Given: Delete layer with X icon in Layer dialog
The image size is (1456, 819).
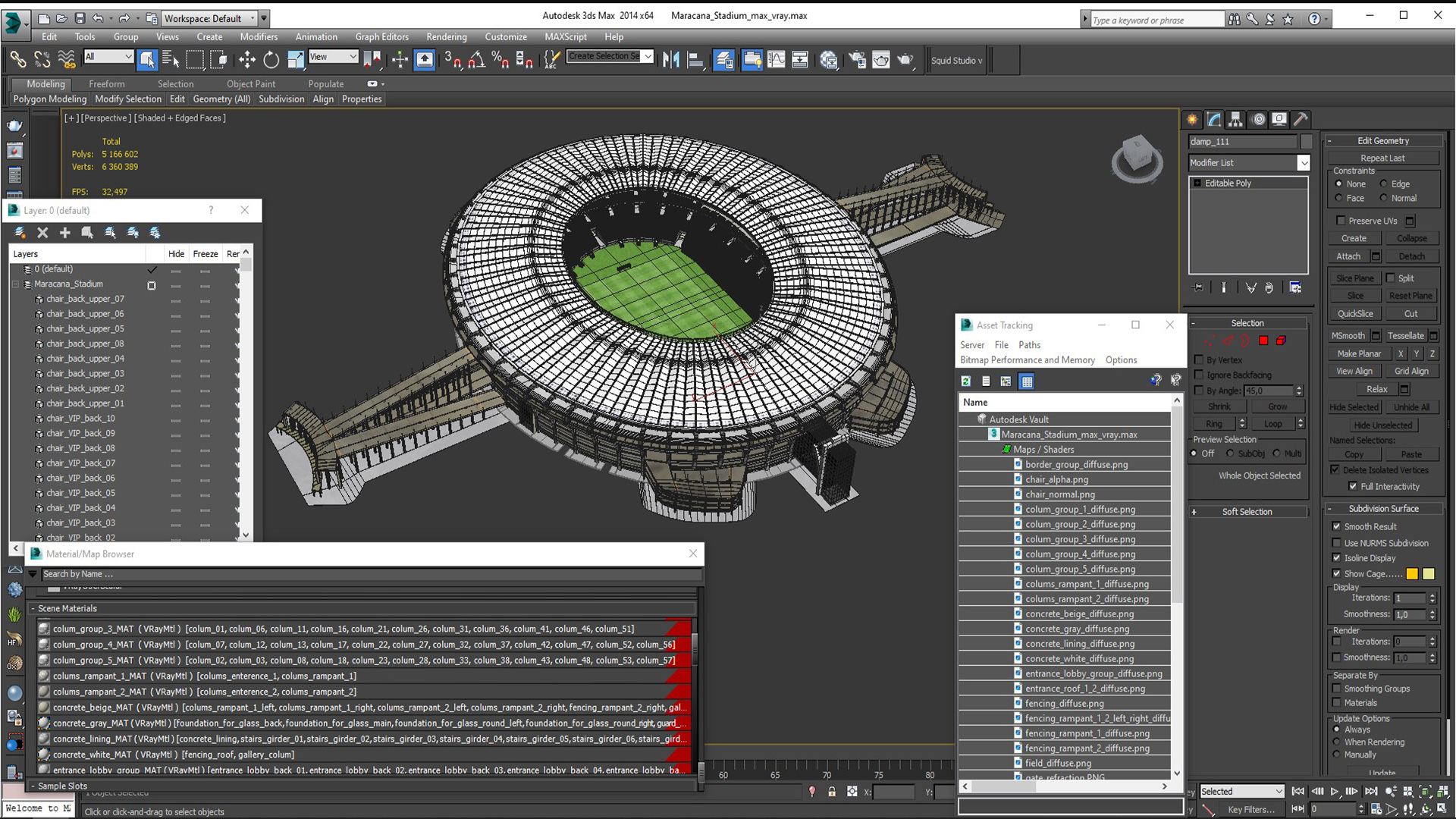Looking at the screenshot, I should click(42, 233).
